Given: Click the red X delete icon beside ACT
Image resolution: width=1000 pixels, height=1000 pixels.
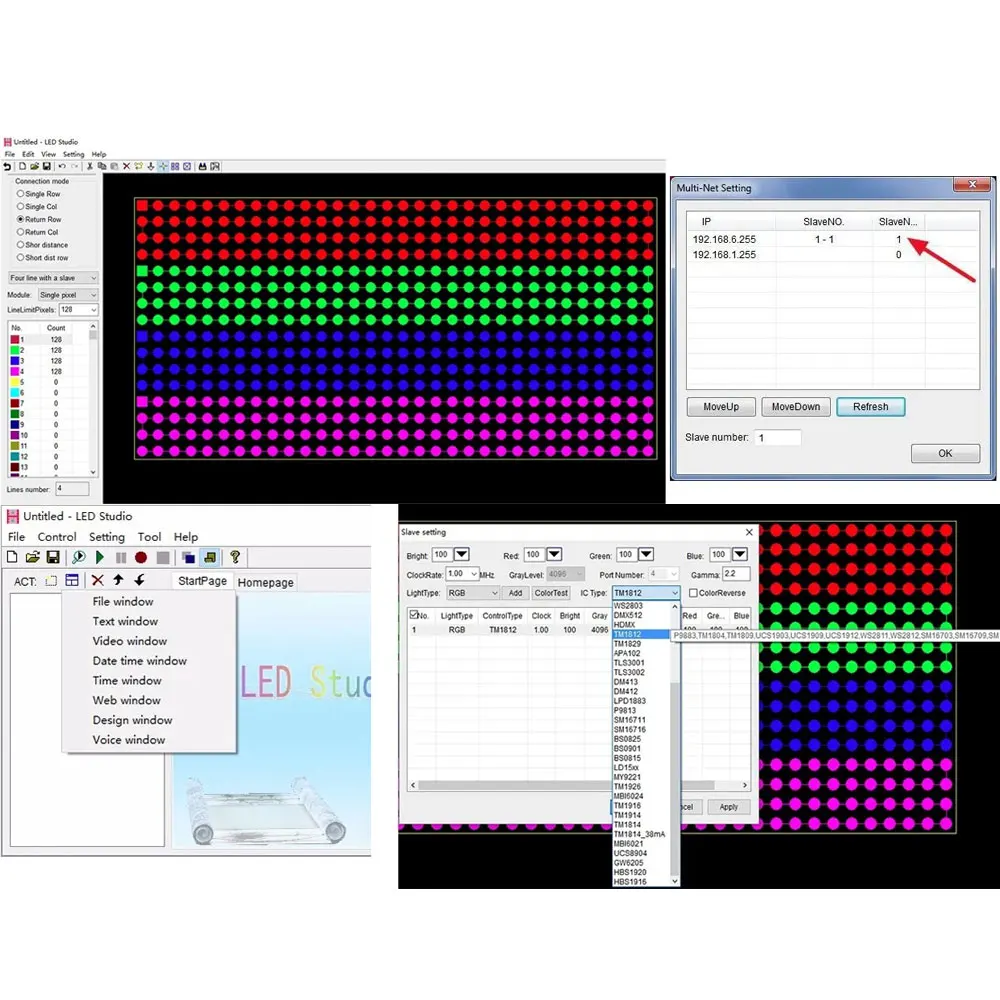Looking at the screenshot, I should coord(98,580).
